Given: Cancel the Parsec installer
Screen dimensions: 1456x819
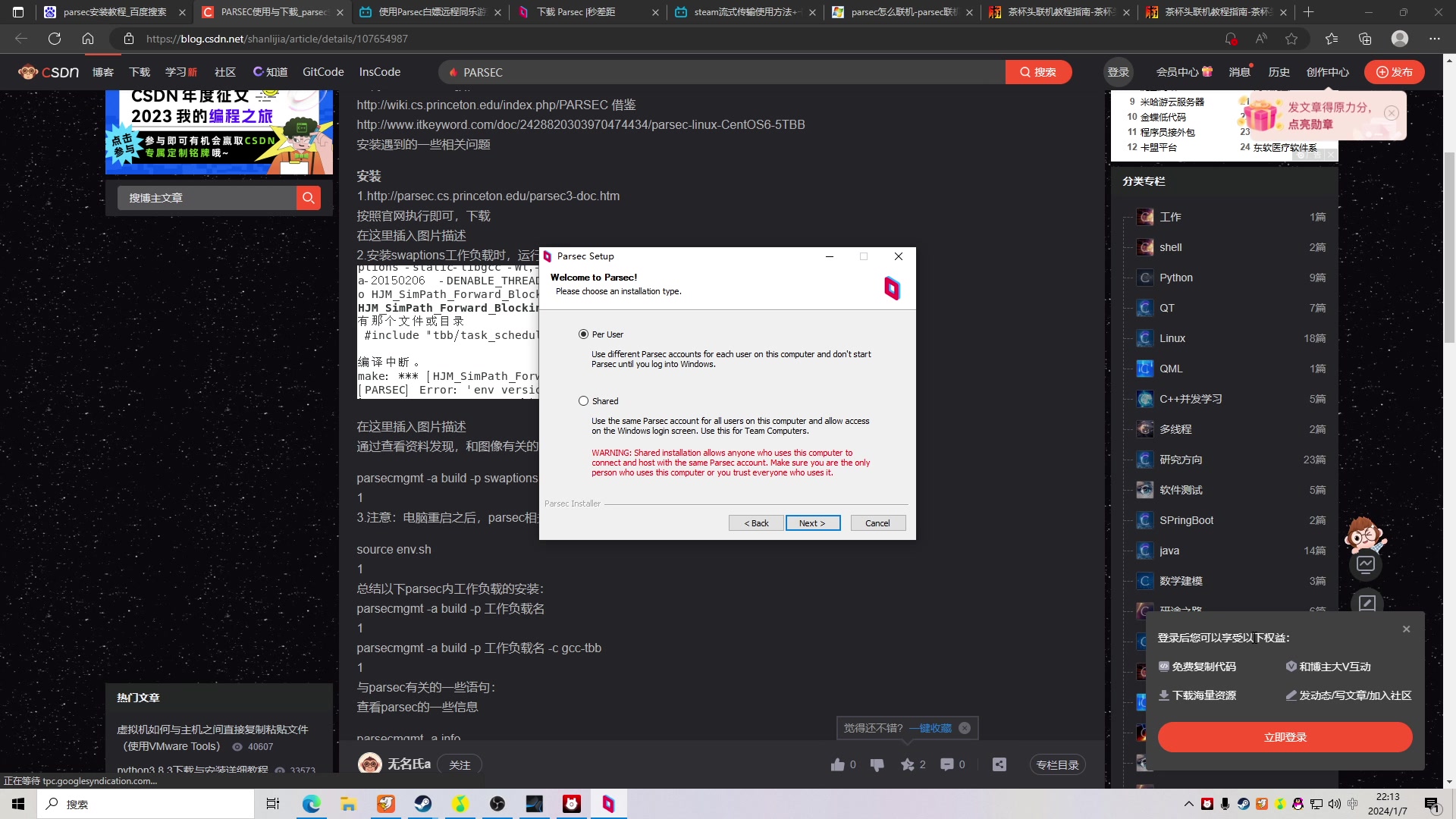Looking at the screenshot, I should [877, 523].
